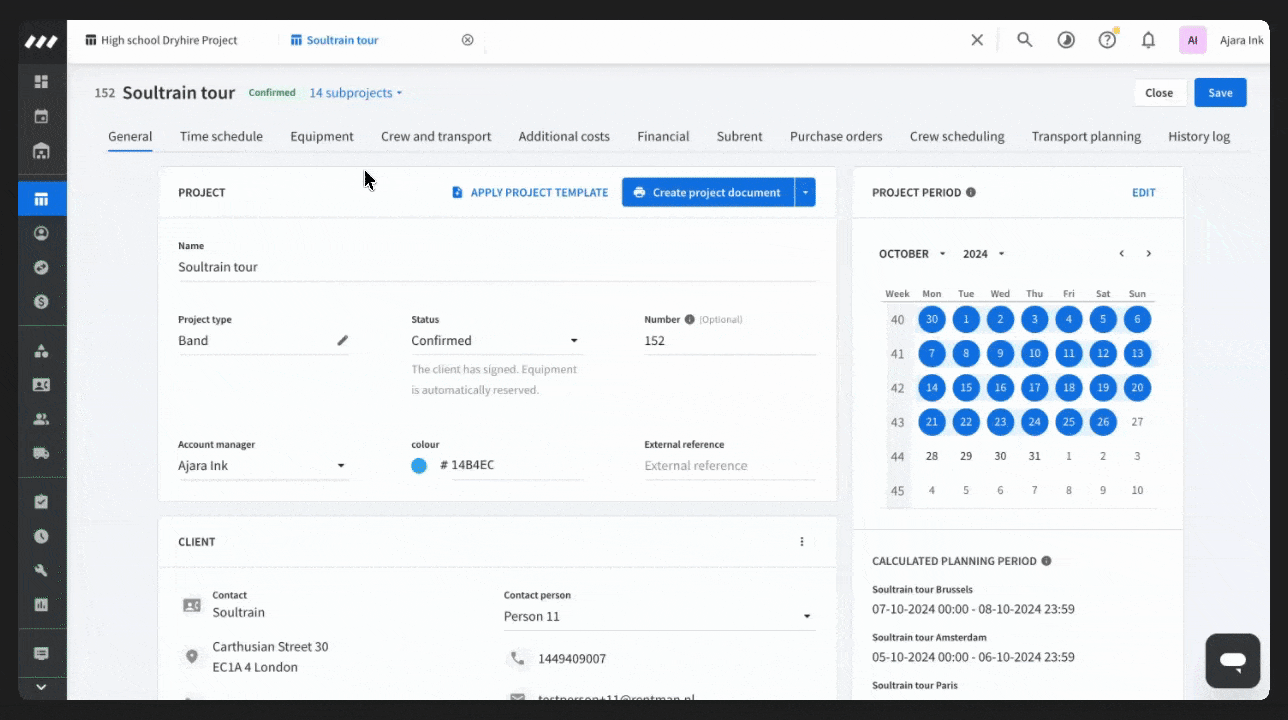
Task: Click the pencil icon next to Band
Action: pyautogui.click(x=342, y=340)
